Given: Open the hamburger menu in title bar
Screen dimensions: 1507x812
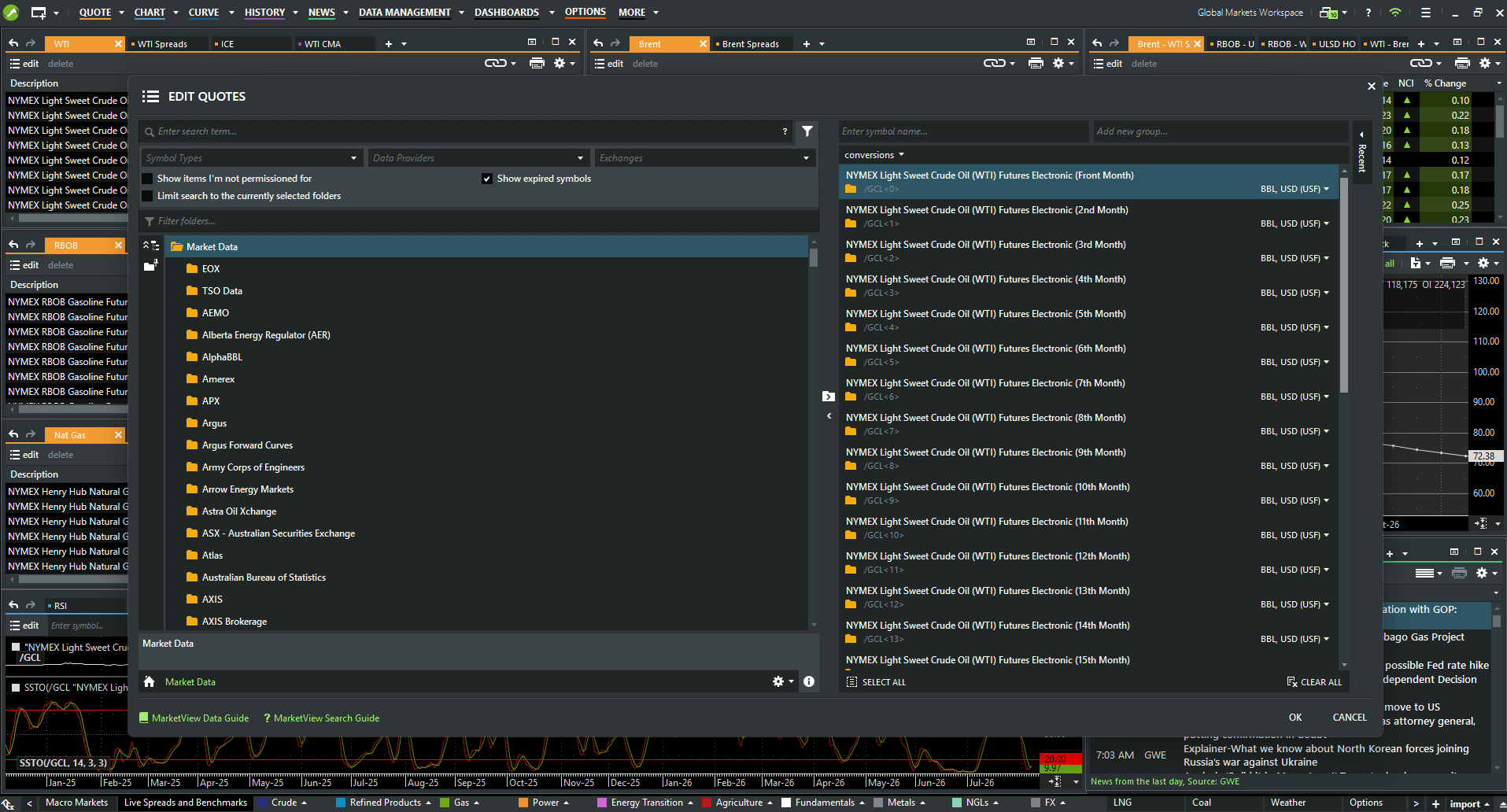Looking at the screenshot, I should (1425, 13).
